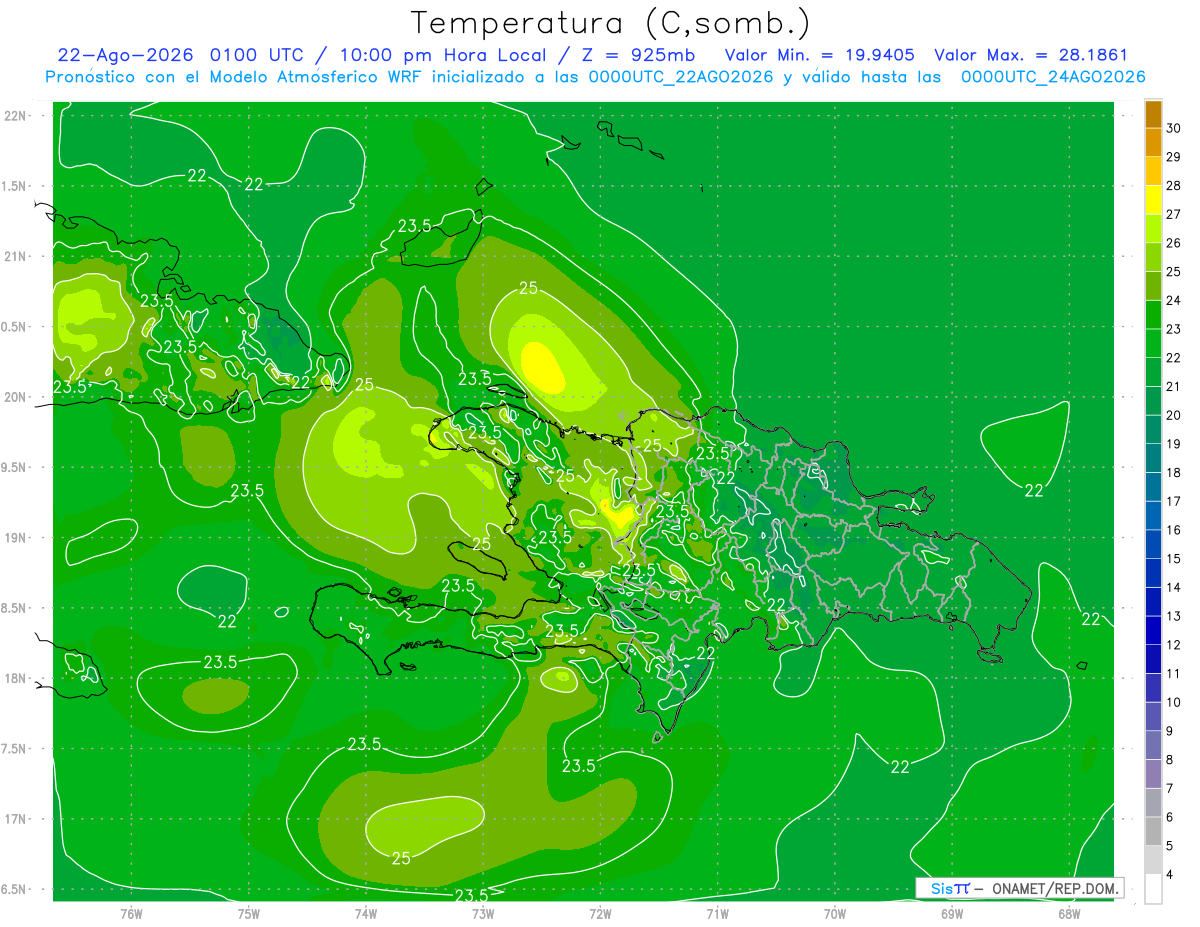Click the '76W' longitude axis label
1200x927 pixels.
click(131, 913)
